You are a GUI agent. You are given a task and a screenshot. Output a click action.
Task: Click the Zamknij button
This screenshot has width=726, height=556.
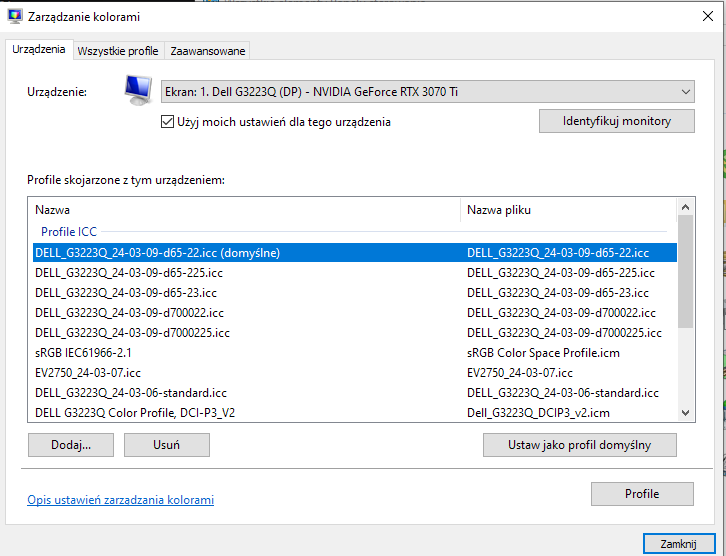(x=678, y=543)
